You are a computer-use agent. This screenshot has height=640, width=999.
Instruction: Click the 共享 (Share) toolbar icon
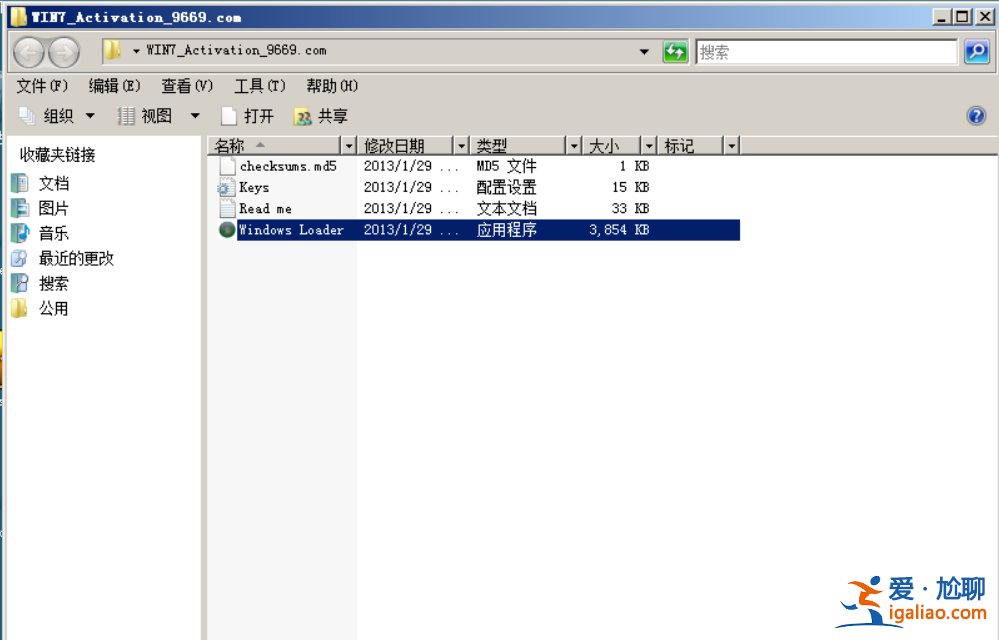[321, 115]
